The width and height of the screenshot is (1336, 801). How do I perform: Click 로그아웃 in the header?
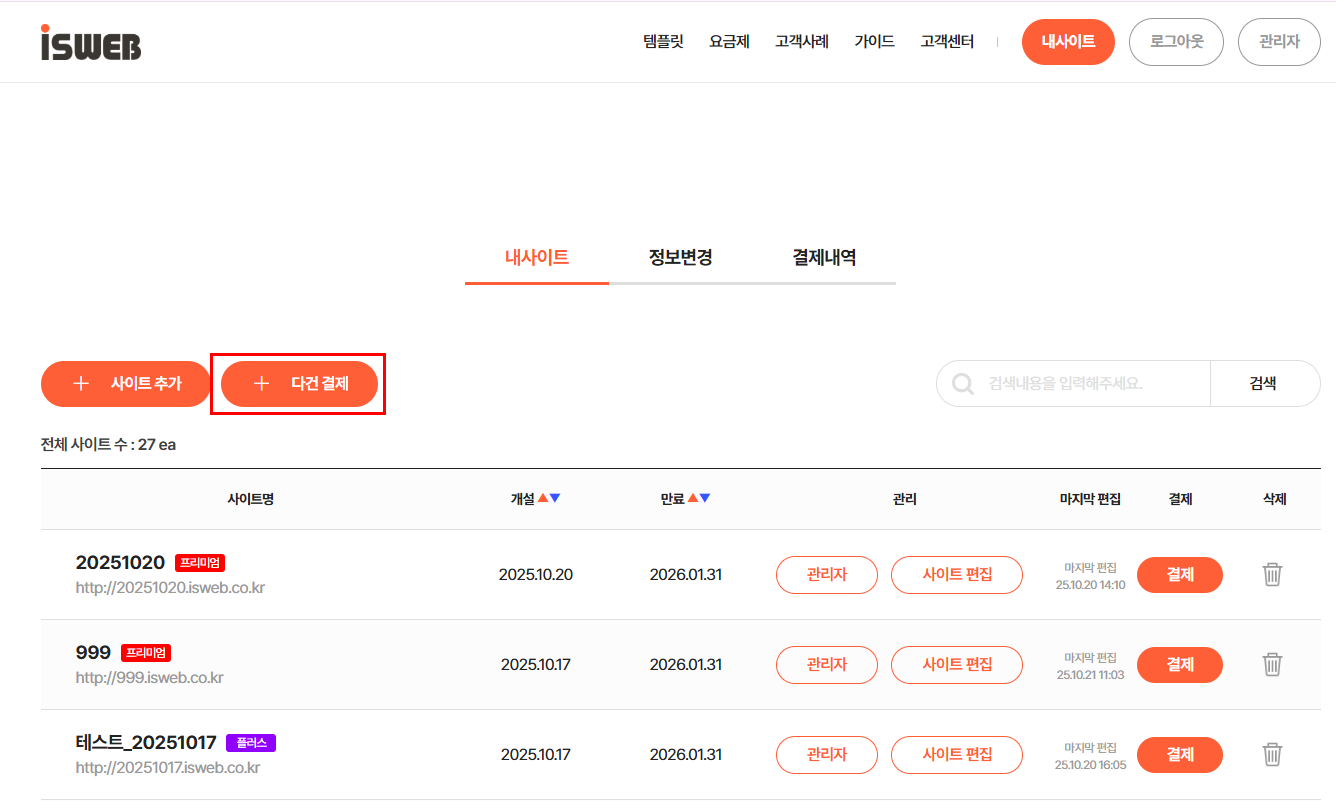click(1176, 42)
